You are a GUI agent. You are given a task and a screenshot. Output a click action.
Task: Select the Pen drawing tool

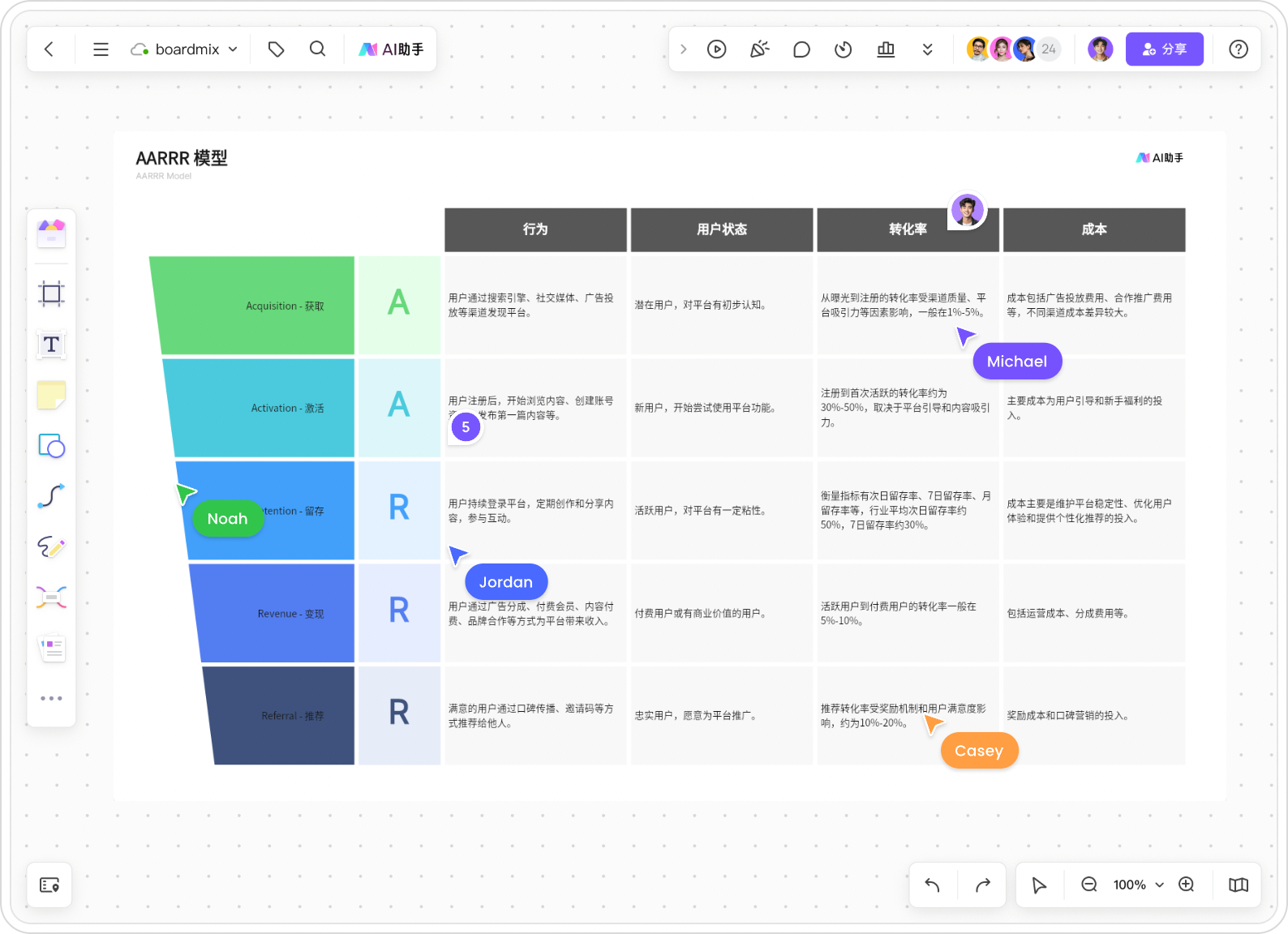[x=51, y=547]
